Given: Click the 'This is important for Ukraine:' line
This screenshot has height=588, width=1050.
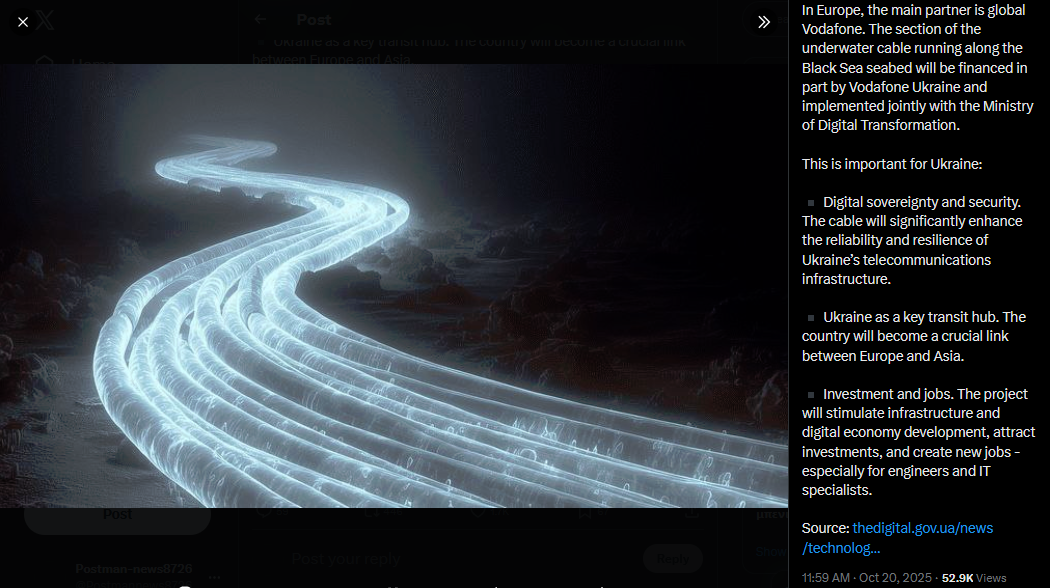Looking at the screenshot, I should 892,164.
